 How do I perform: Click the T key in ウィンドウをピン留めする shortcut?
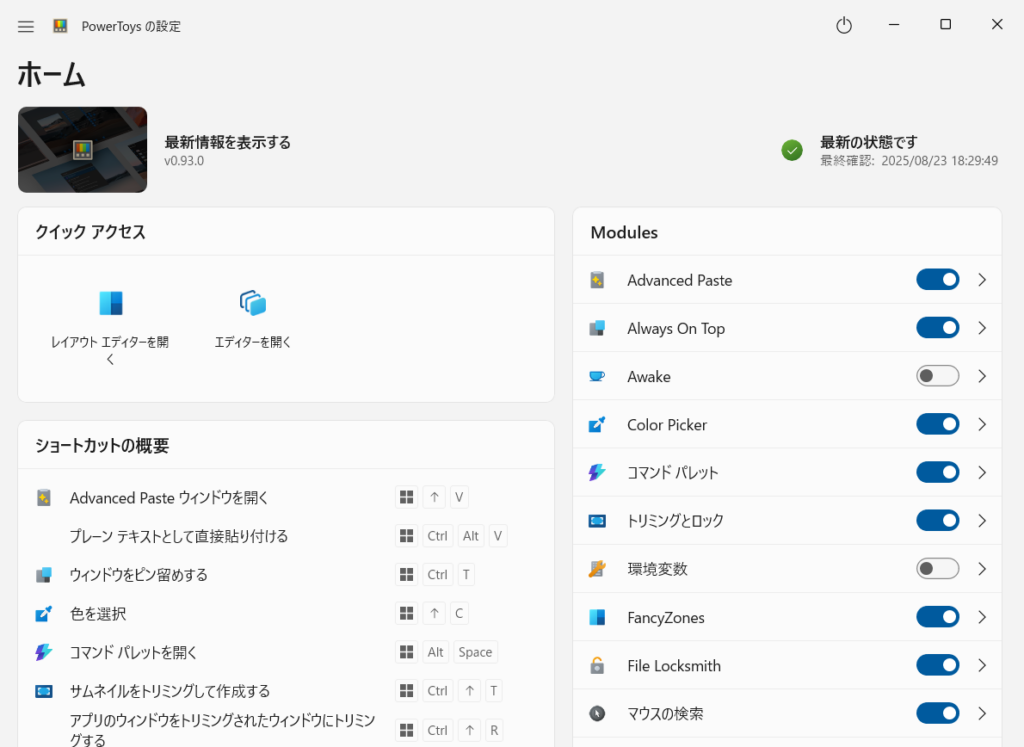pos(466,575)
